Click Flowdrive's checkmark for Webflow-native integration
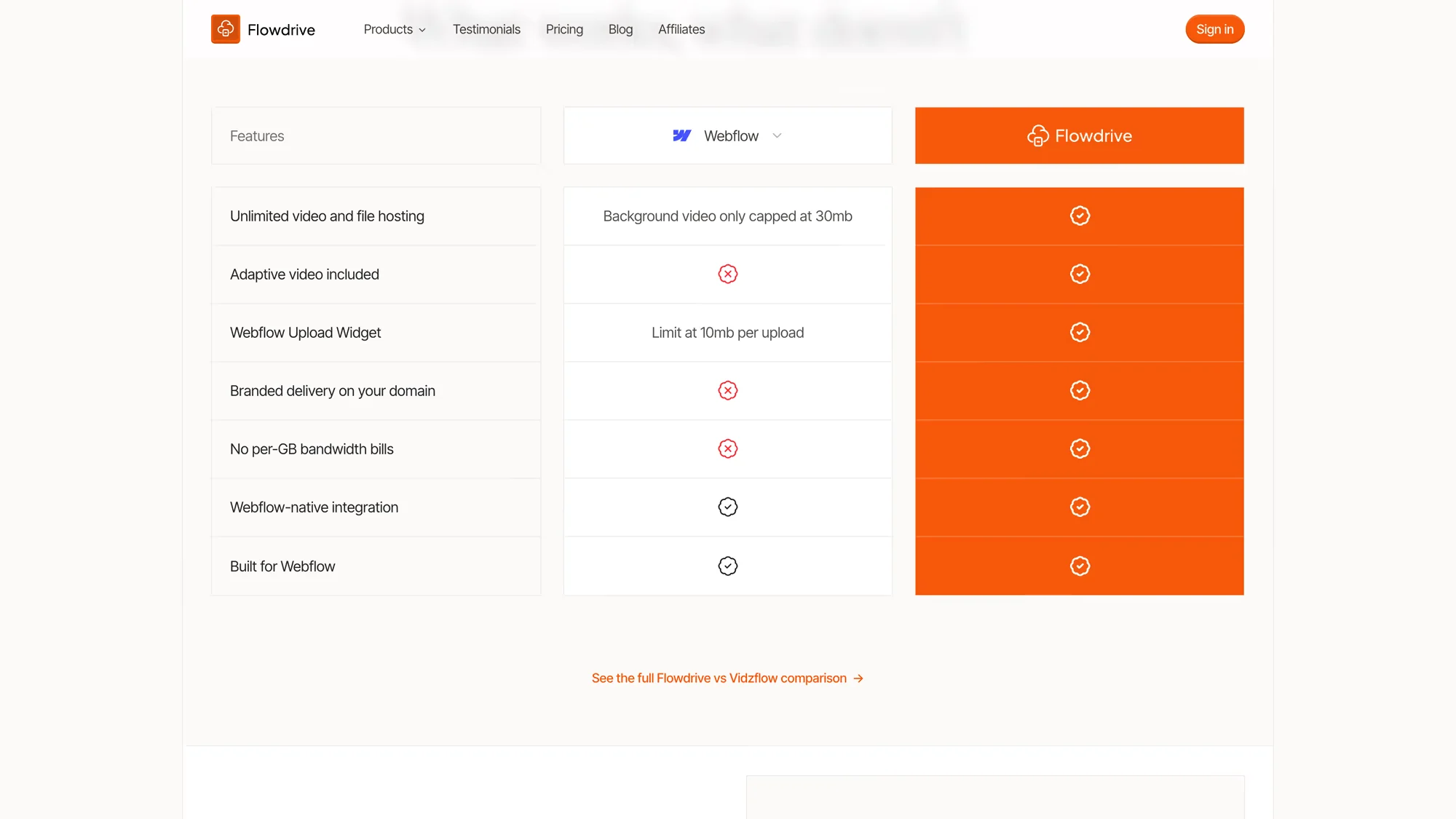This screenshot has width=1456, height=819. point(1080,507)
